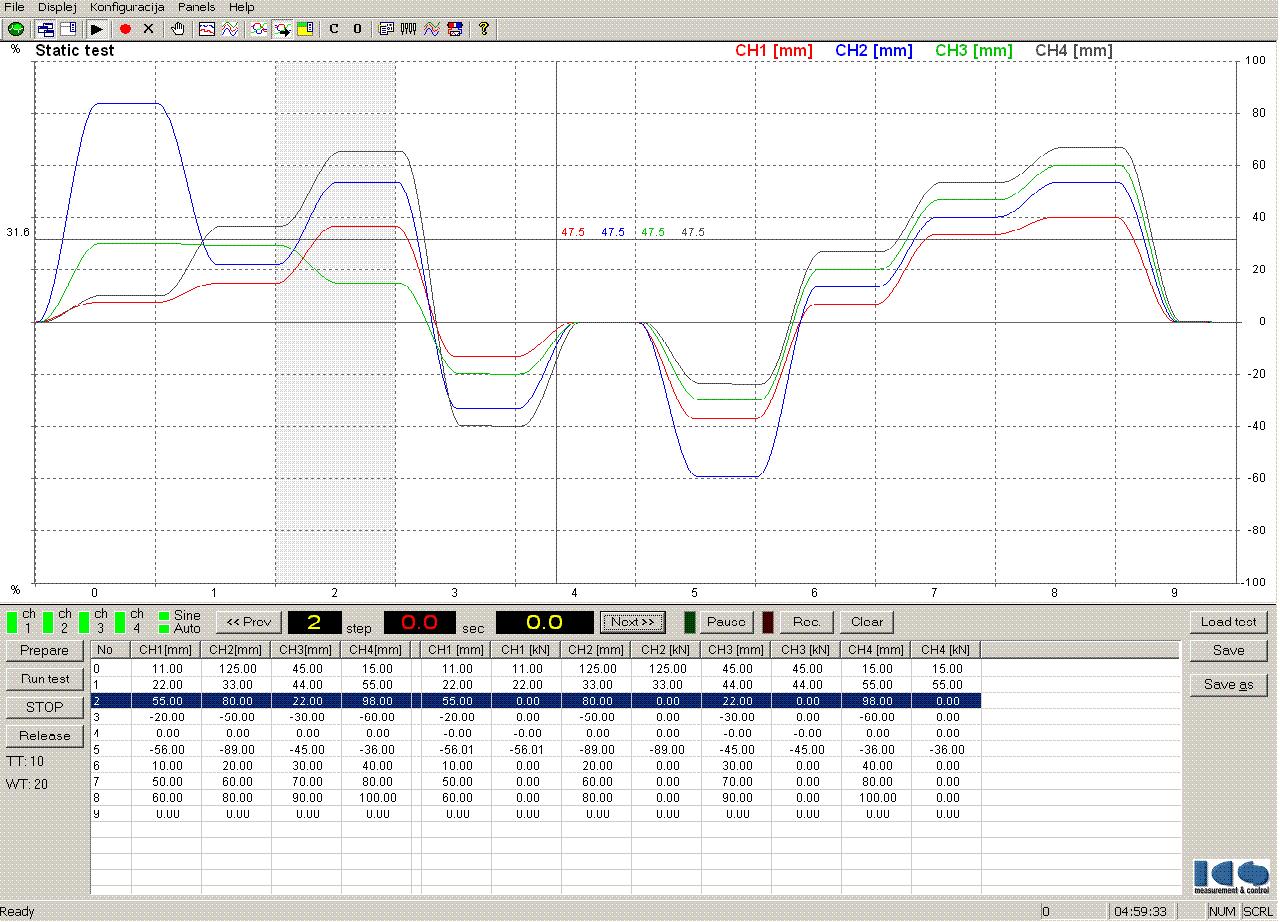Click the yellow question mark help icon
This screenshot has height=922, width=1280.
click(484, 29)
